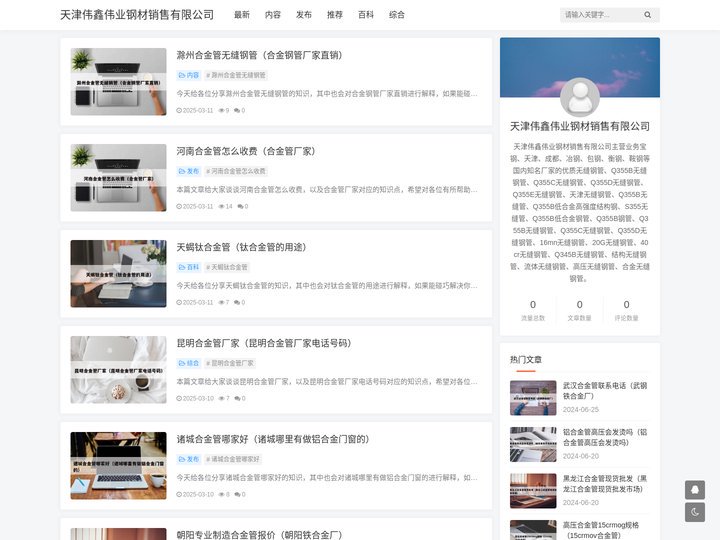
Task: Open hot article 武汉合金管联系电话
Action: pos(605,391)
